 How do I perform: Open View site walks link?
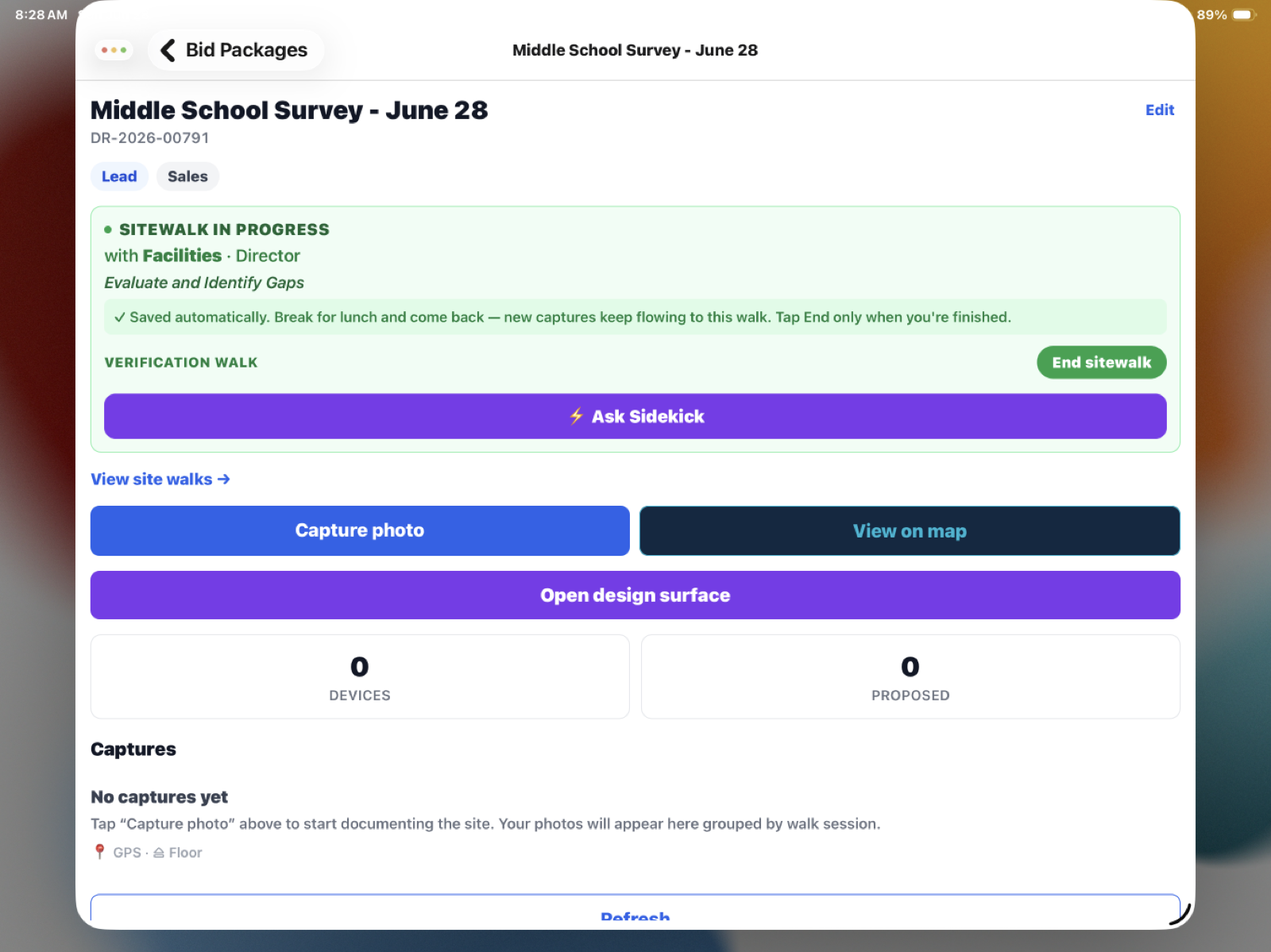coord(160,479)
